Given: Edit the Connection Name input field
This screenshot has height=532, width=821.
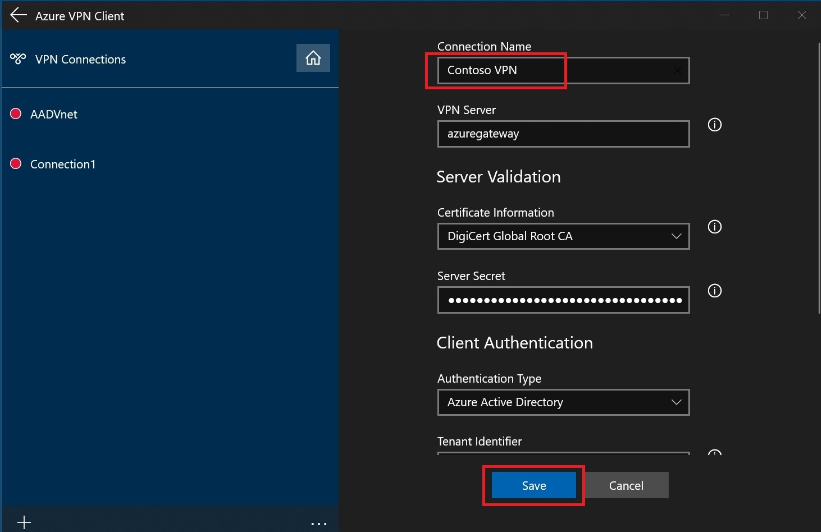Looking at the screenshot, I should [x=563, y=70].
